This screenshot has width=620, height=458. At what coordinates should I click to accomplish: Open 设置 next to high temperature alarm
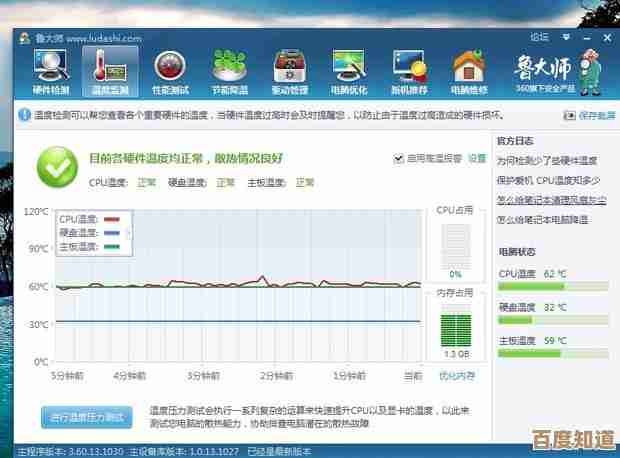click(477, 159)
